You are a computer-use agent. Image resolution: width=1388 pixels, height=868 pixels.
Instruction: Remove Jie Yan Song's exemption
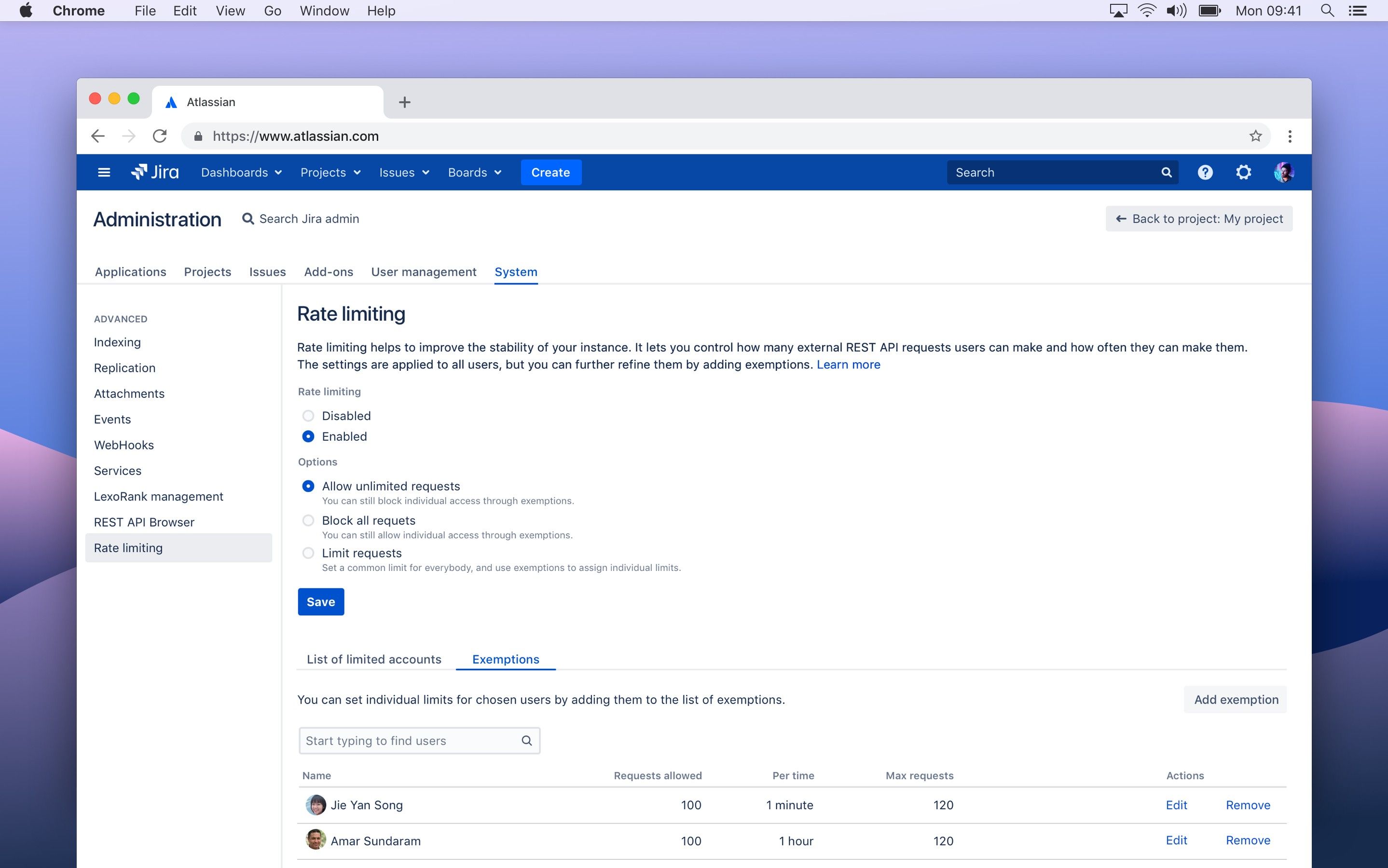1247,805
